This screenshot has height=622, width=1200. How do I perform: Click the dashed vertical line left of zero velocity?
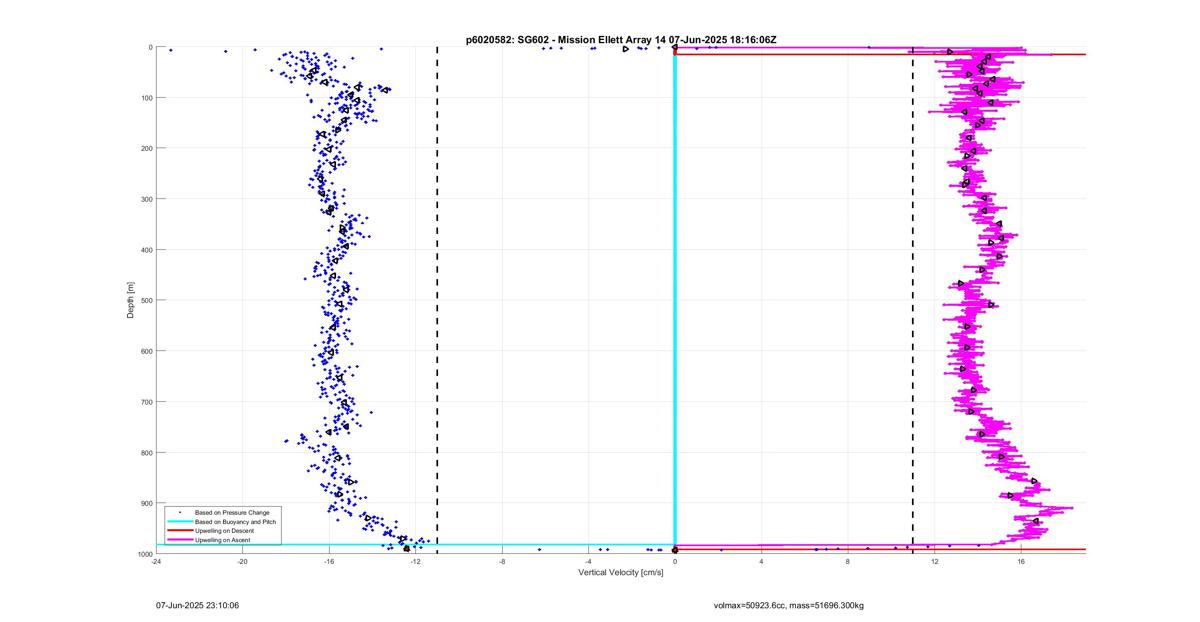click(x=437, y=300)
